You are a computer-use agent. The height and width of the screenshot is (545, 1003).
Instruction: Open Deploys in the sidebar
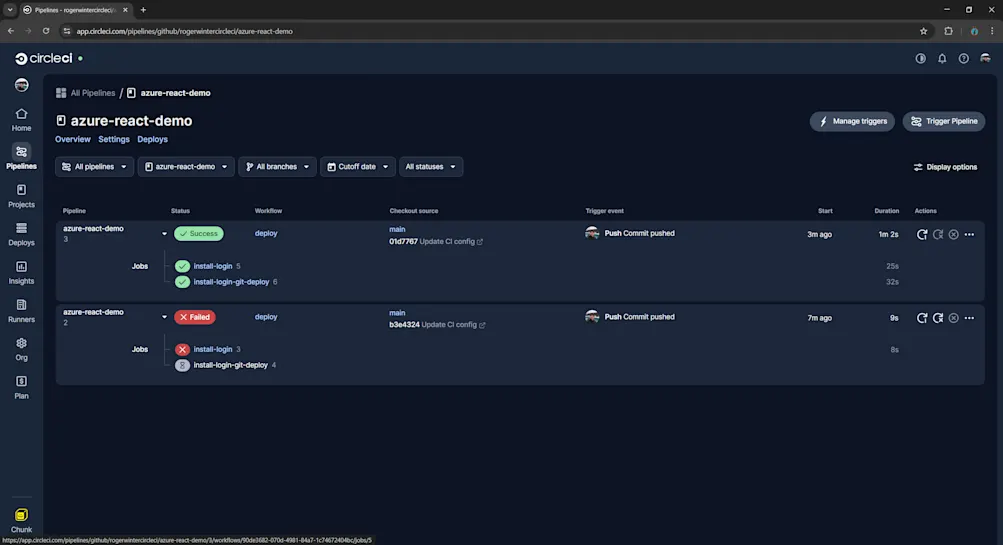coord(21,235)
